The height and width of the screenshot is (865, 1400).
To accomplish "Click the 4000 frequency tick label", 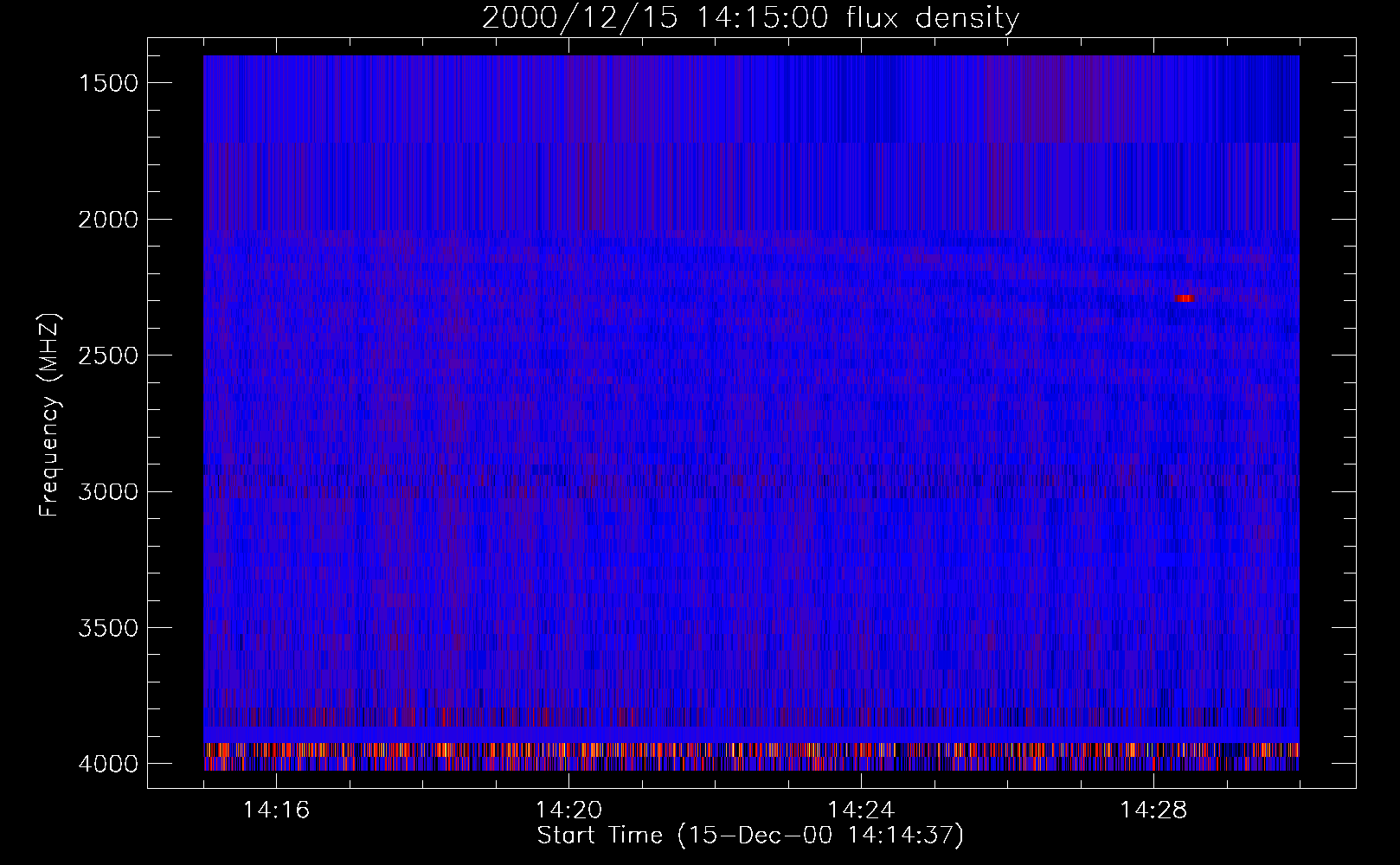I will [108, 764].
